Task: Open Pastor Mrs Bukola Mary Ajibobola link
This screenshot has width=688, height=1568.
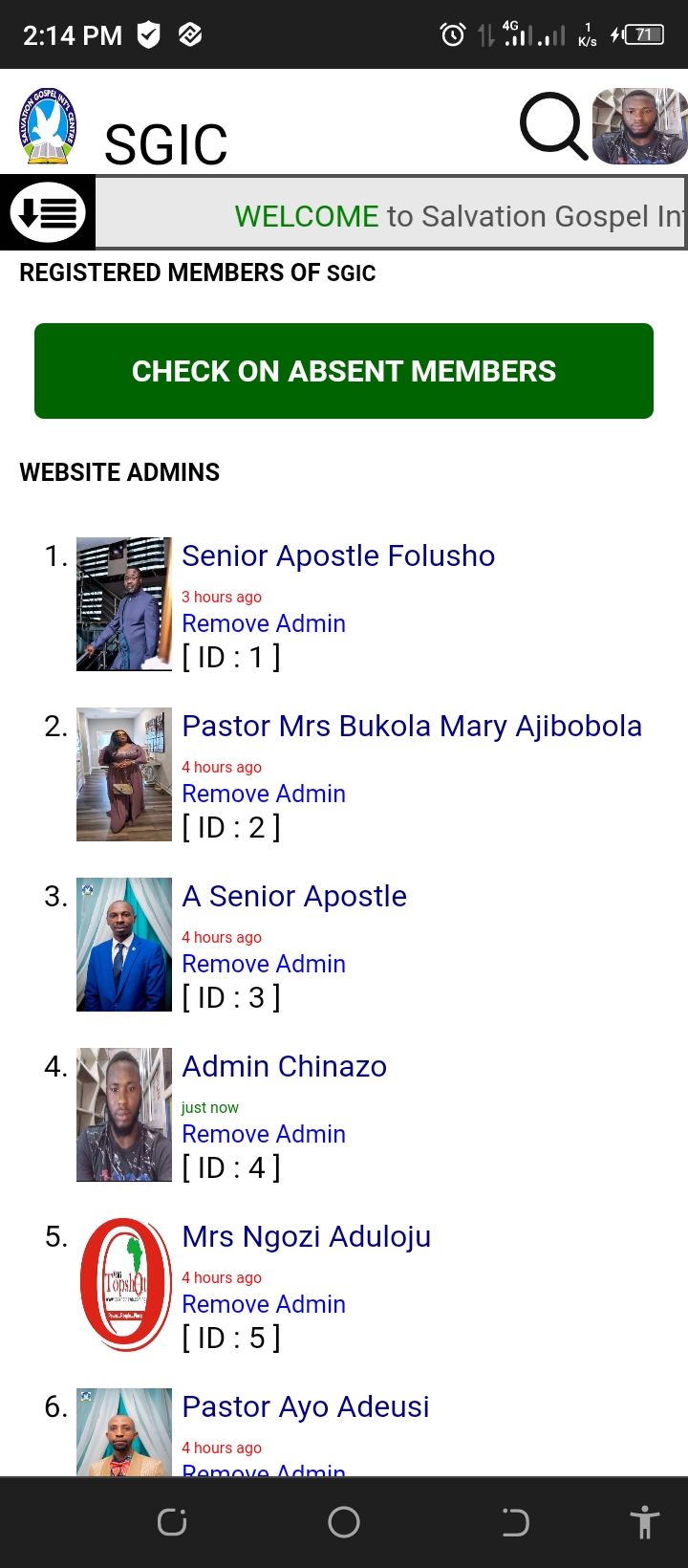Action: point(412,726)
